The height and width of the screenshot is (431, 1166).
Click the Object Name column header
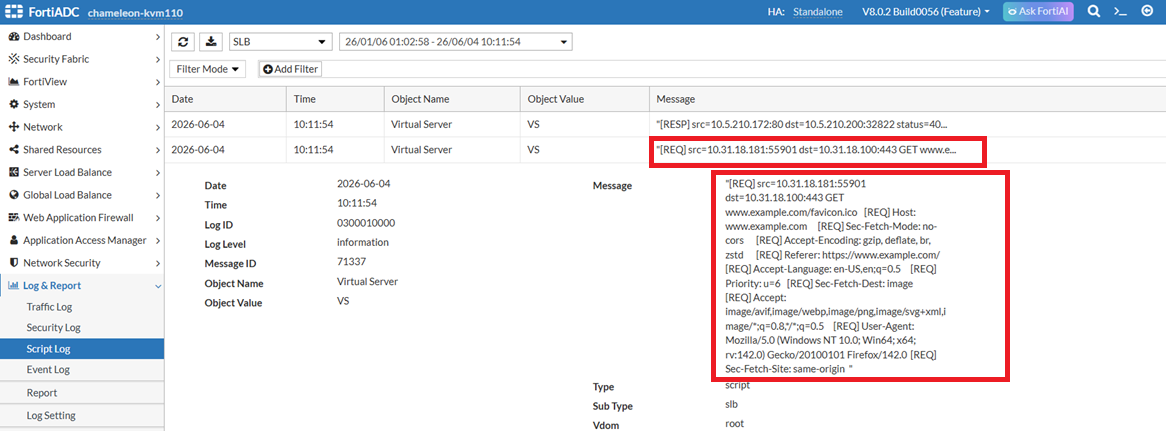click(451, 99)
